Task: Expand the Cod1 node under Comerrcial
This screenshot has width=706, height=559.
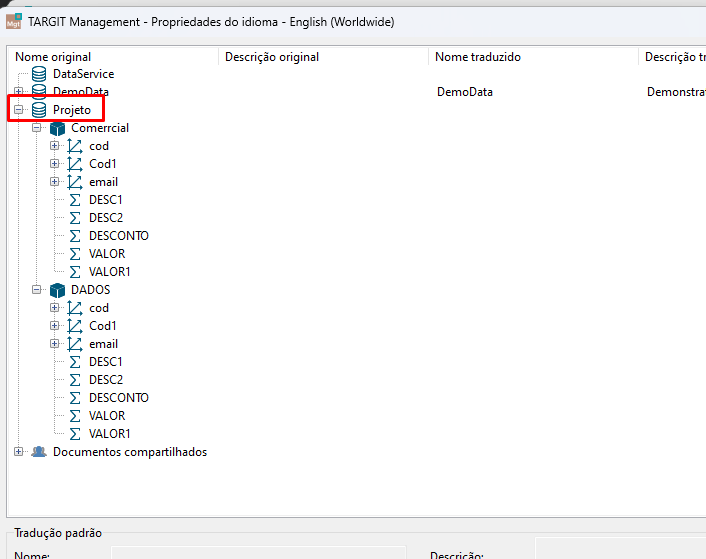Action: 54,163
